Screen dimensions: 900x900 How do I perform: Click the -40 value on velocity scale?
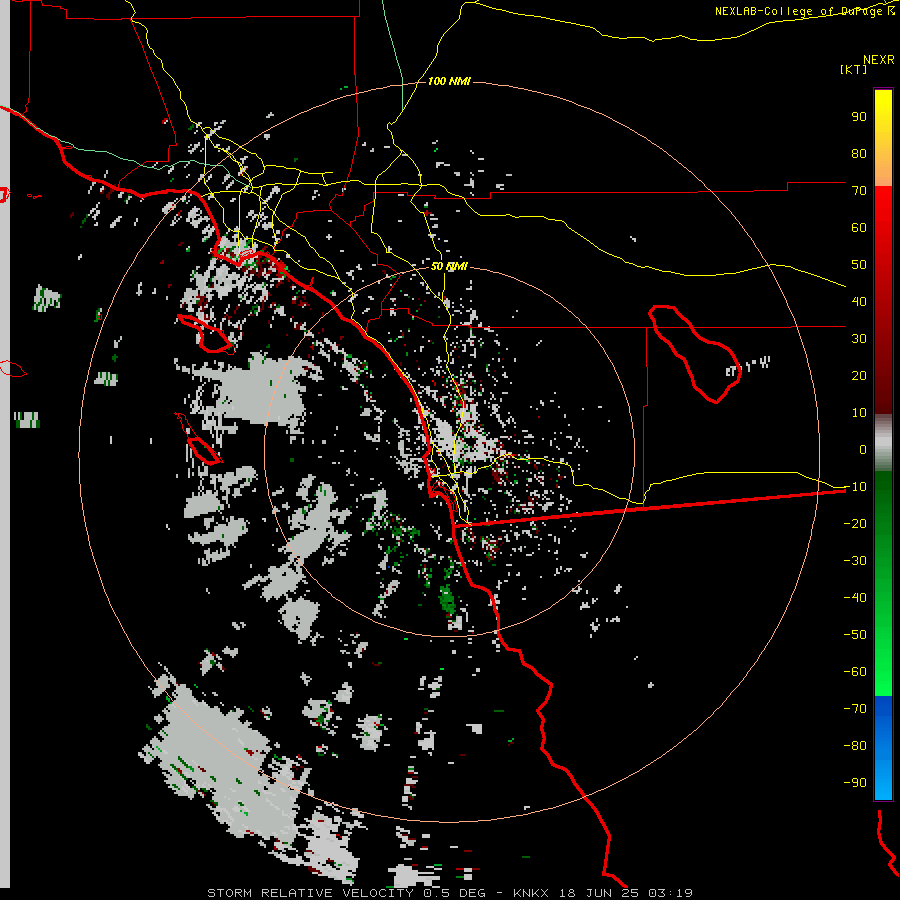[855, 598]
